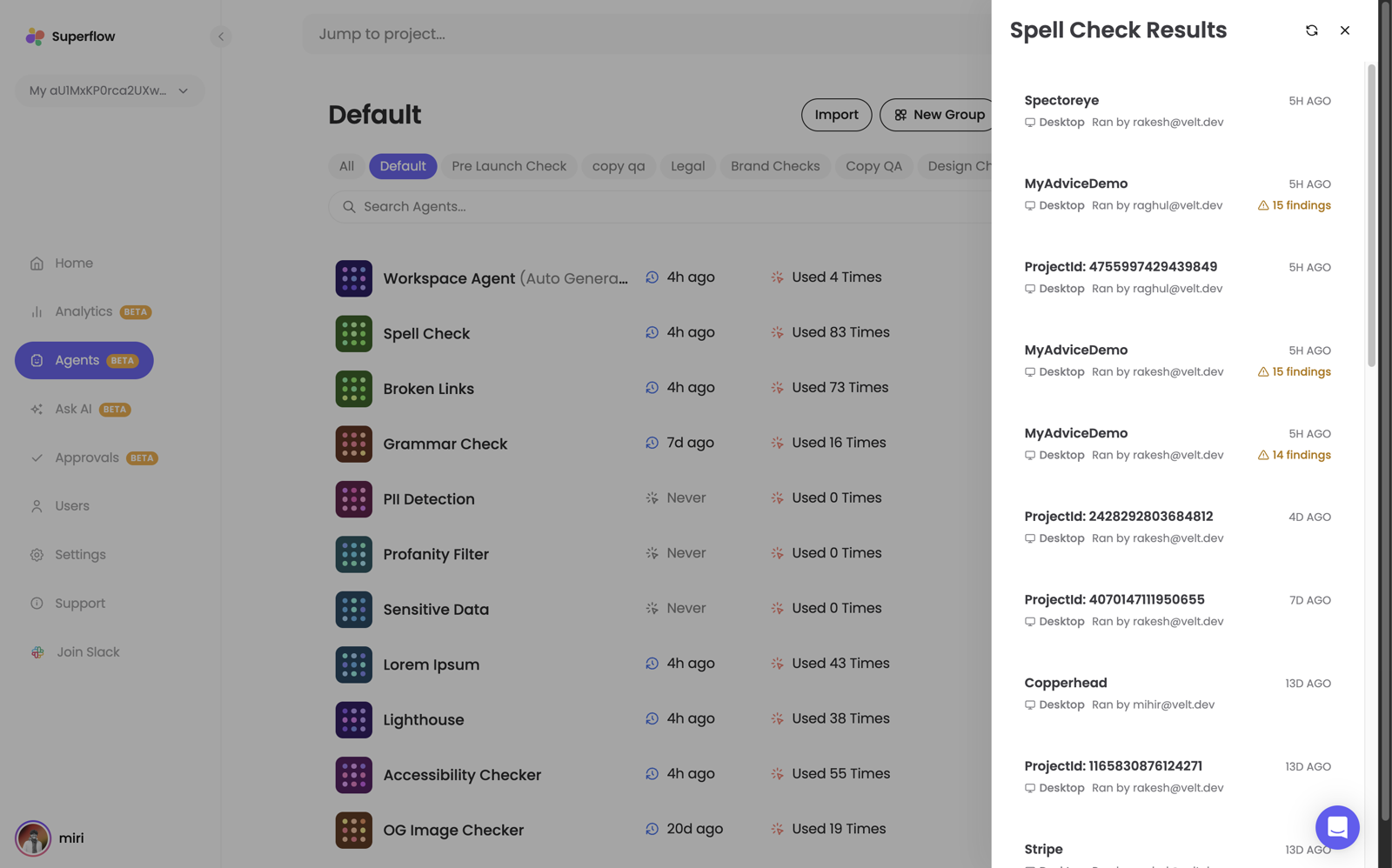Screen dimensions: 1392x868
Task: Open the Accessibility Checker agent row
Action: [659, 775]
